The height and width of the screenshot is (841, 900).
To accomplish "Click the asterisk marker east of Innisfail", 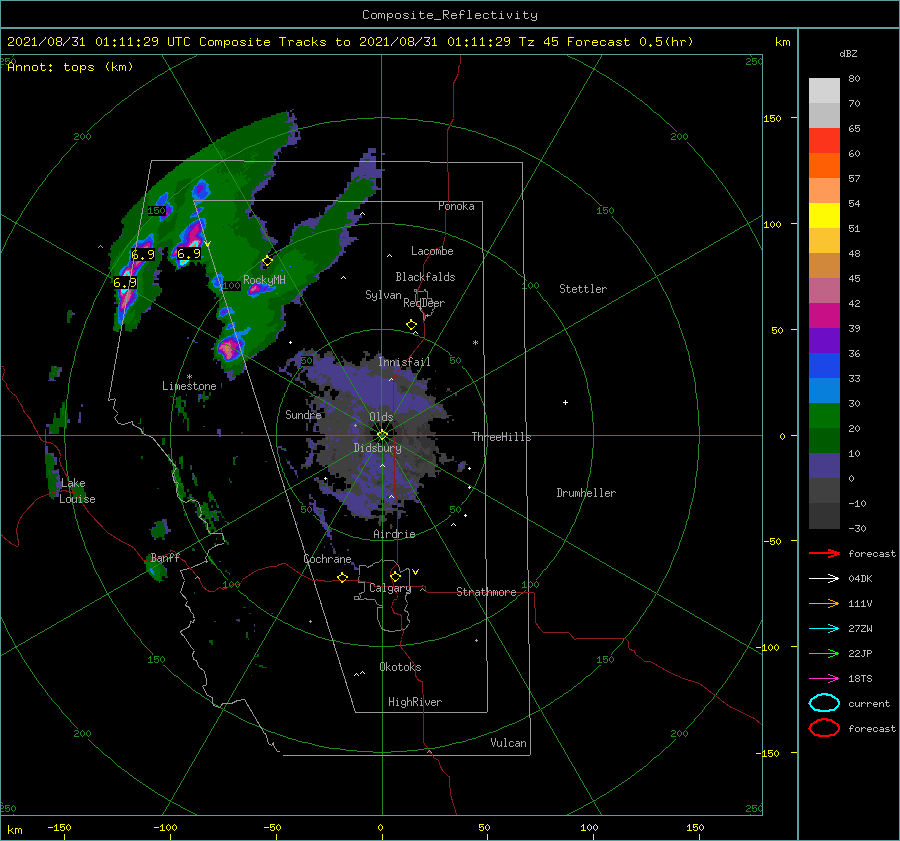I will 475,343.
